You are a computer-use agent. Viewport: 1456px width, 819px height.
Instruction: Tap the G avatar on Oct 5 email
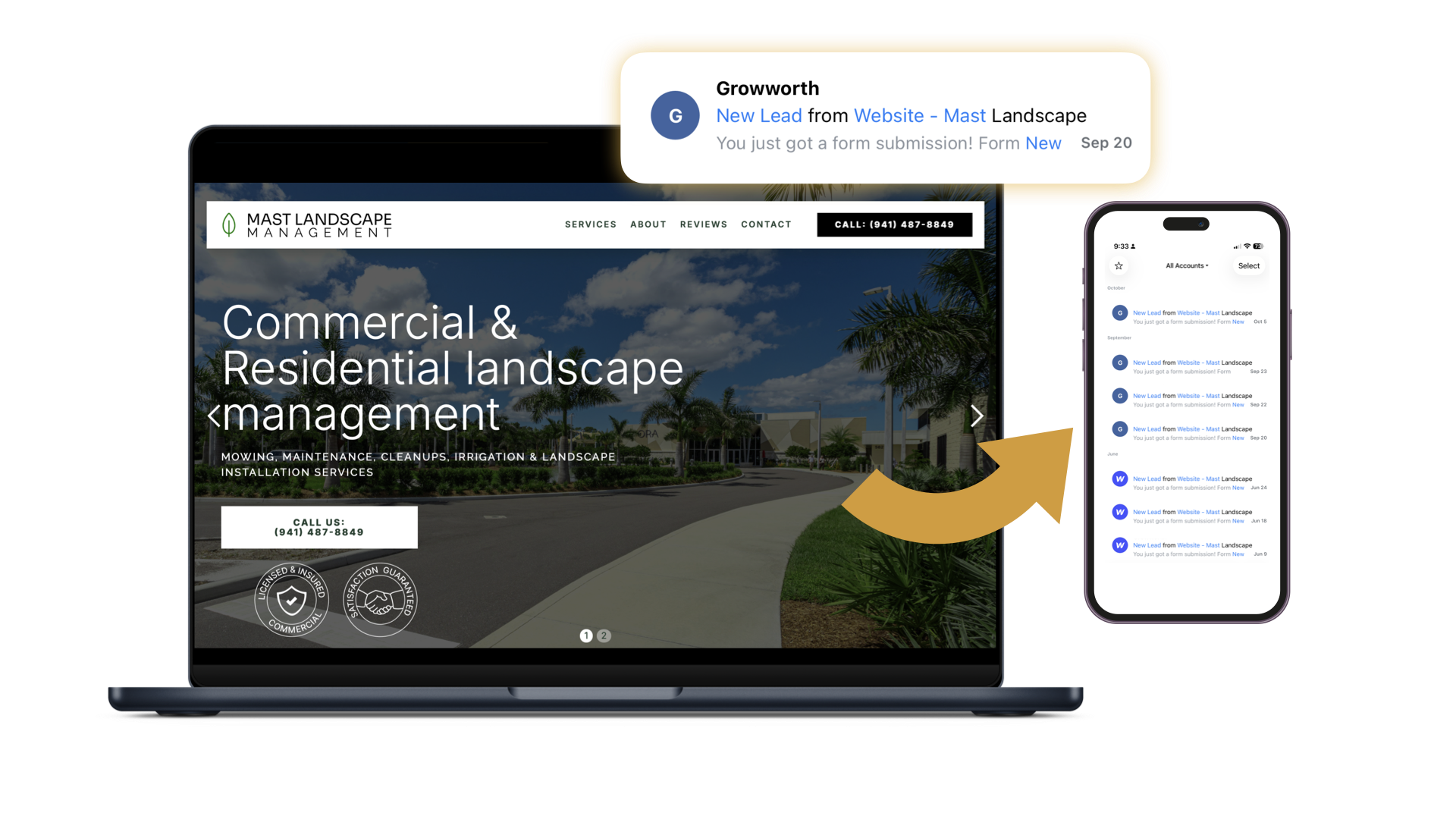(1119, 312)
